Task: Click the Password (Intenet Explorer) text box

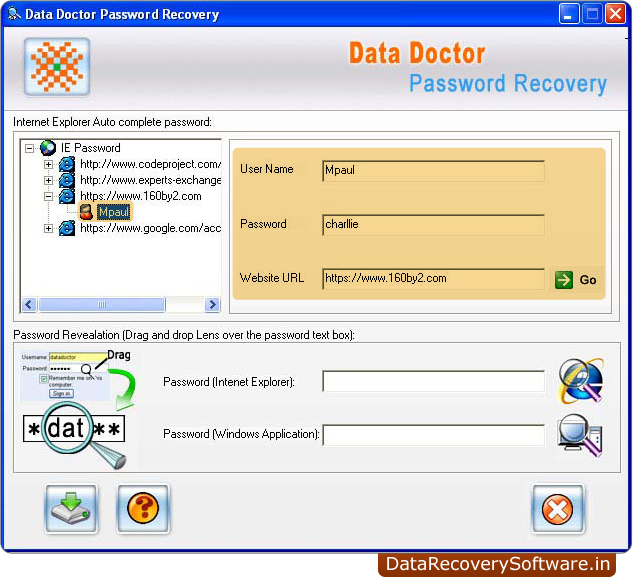Action: pyautogui.click(x=433, y=381)
